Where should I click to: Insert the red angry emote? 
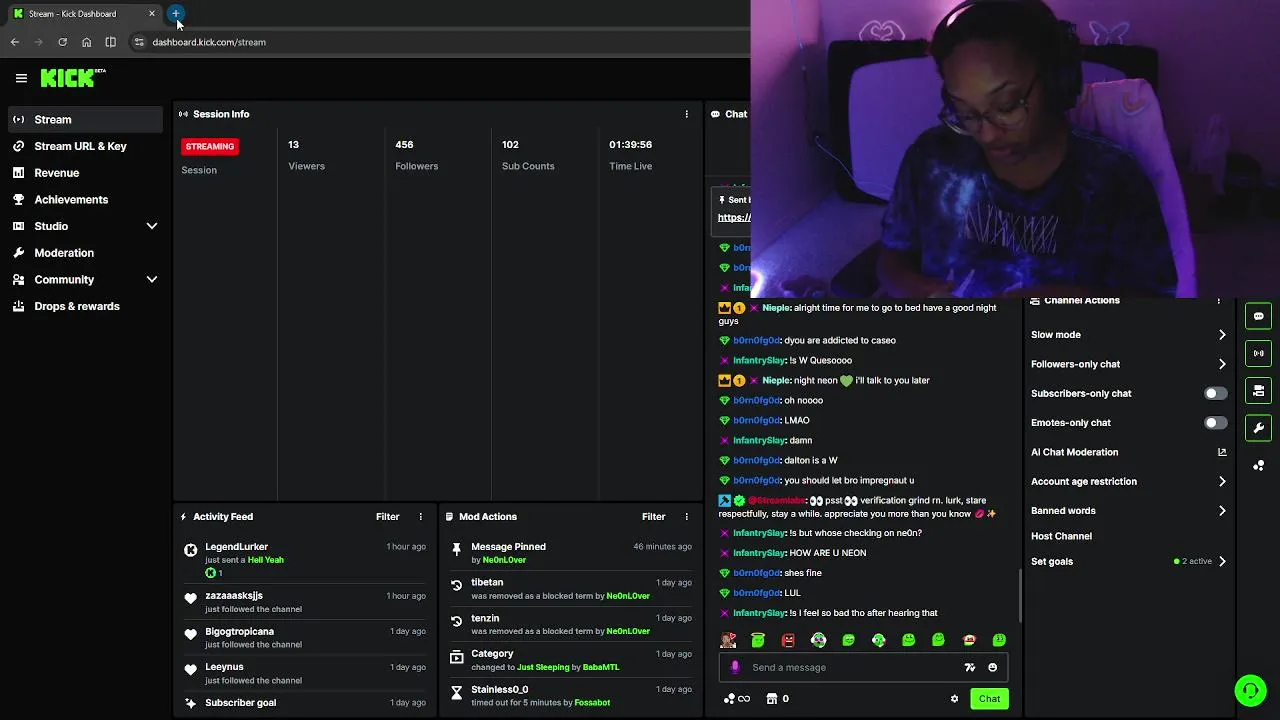point(788,640)
